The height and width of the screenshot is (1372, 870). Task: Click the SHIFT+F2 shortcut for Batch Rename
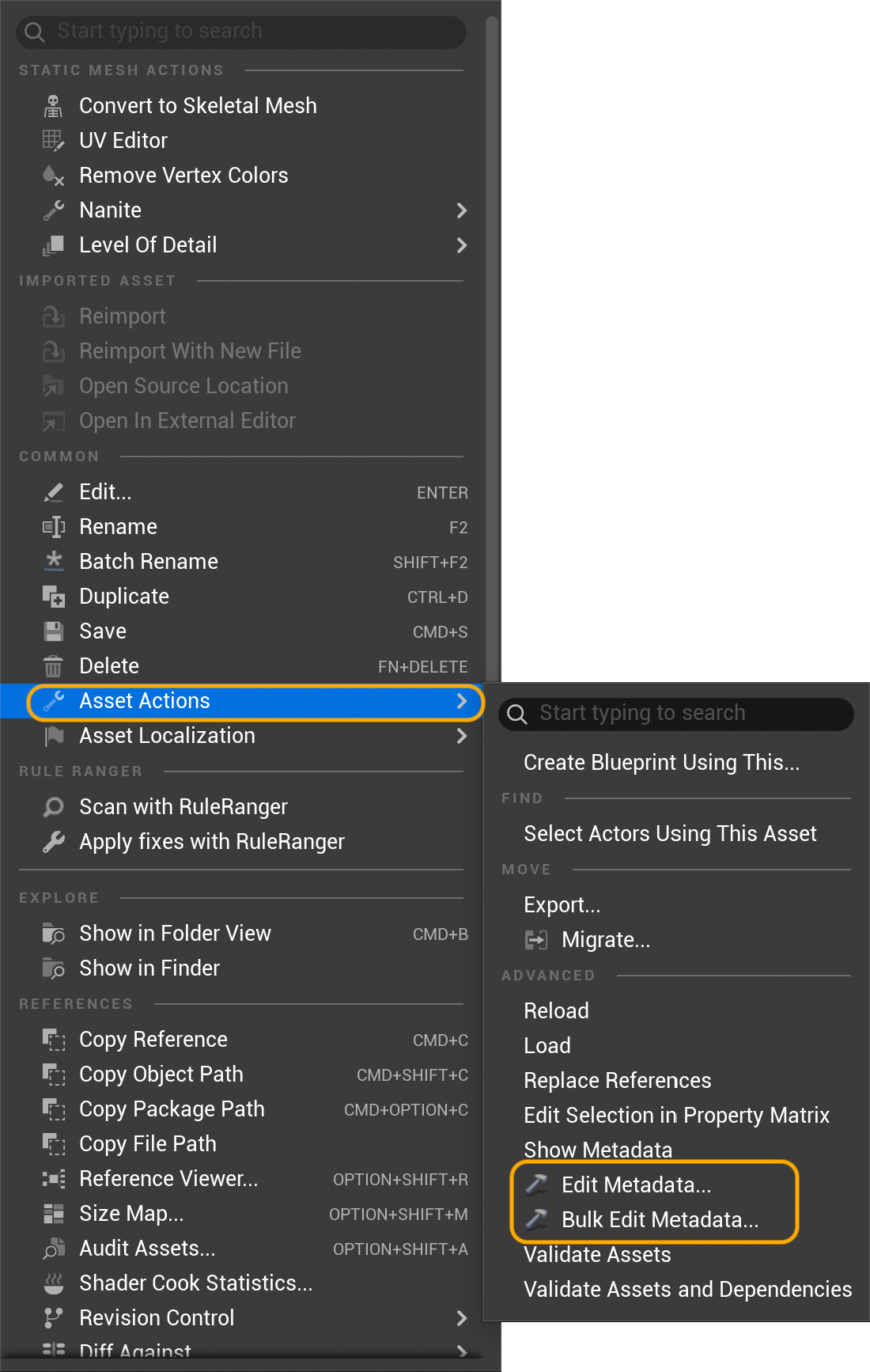click(430, 563)
